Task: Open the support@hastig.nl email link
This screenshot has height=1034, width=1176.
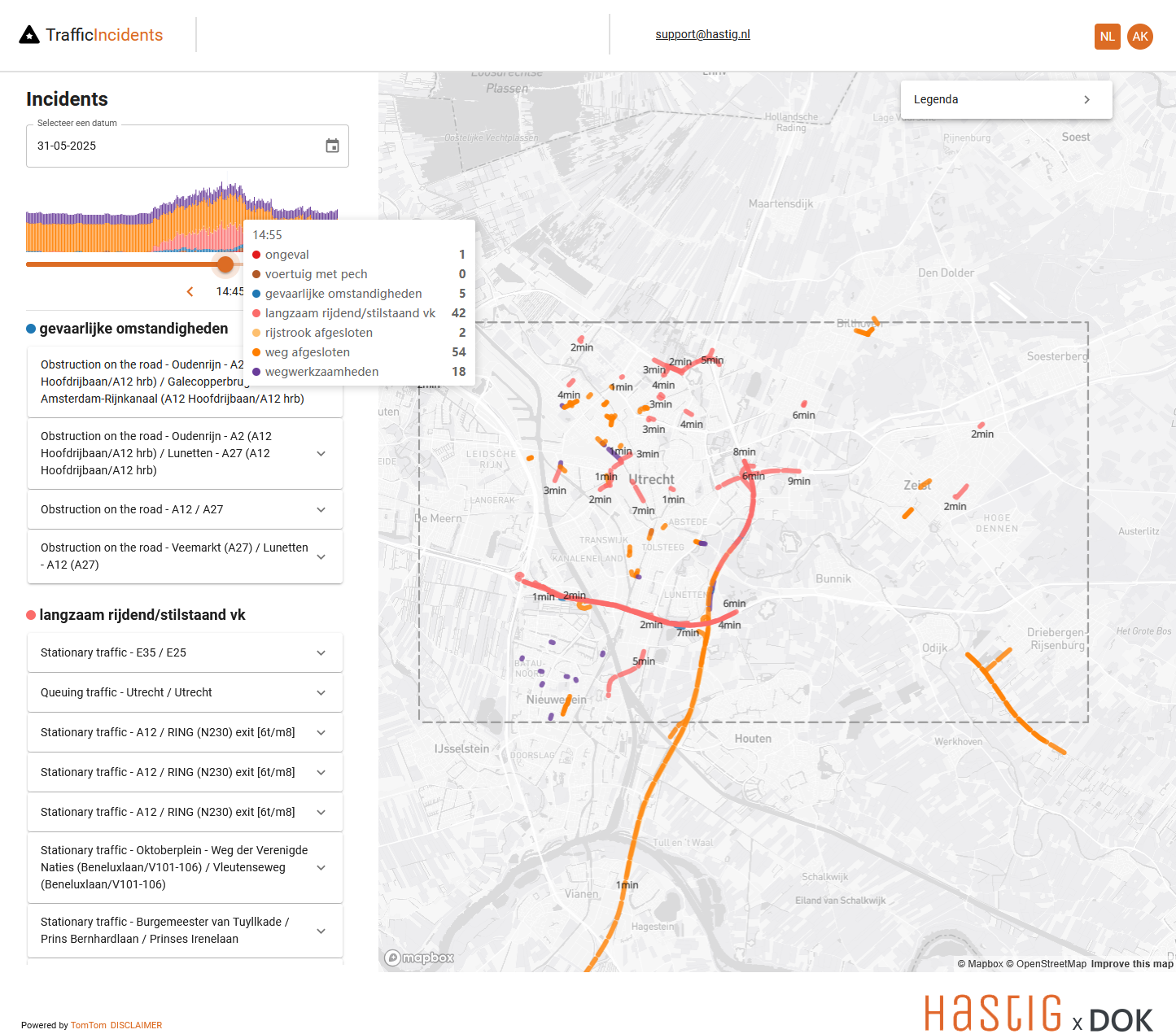Action: coord(702,34)
